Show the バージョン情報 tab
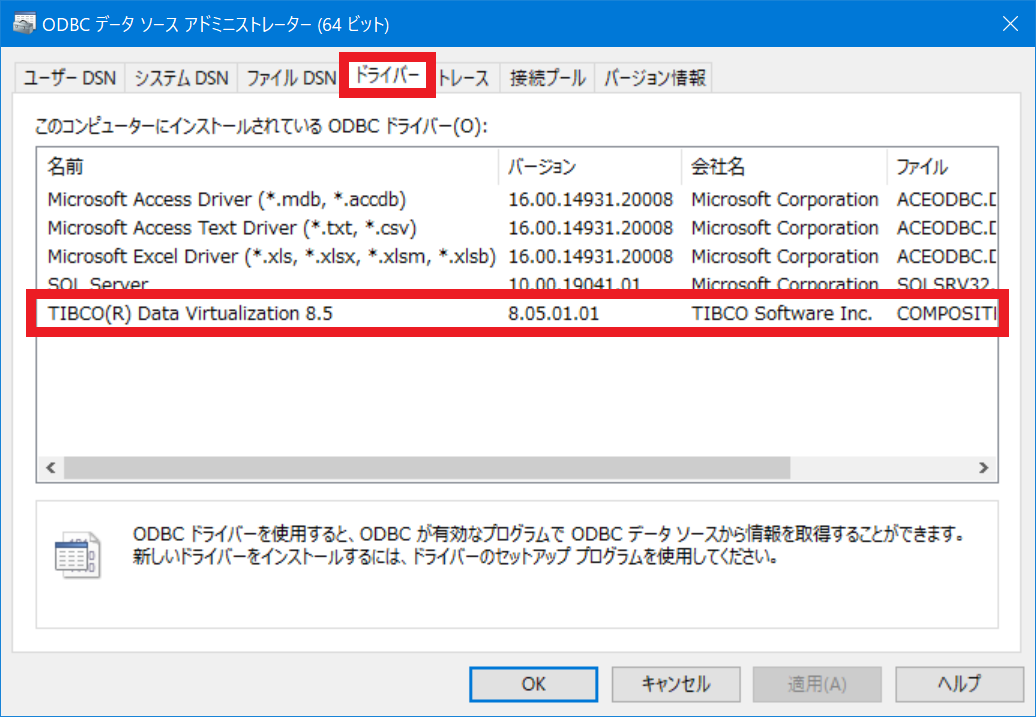This screenshot has width=1036, height=717. pos(654,78)
